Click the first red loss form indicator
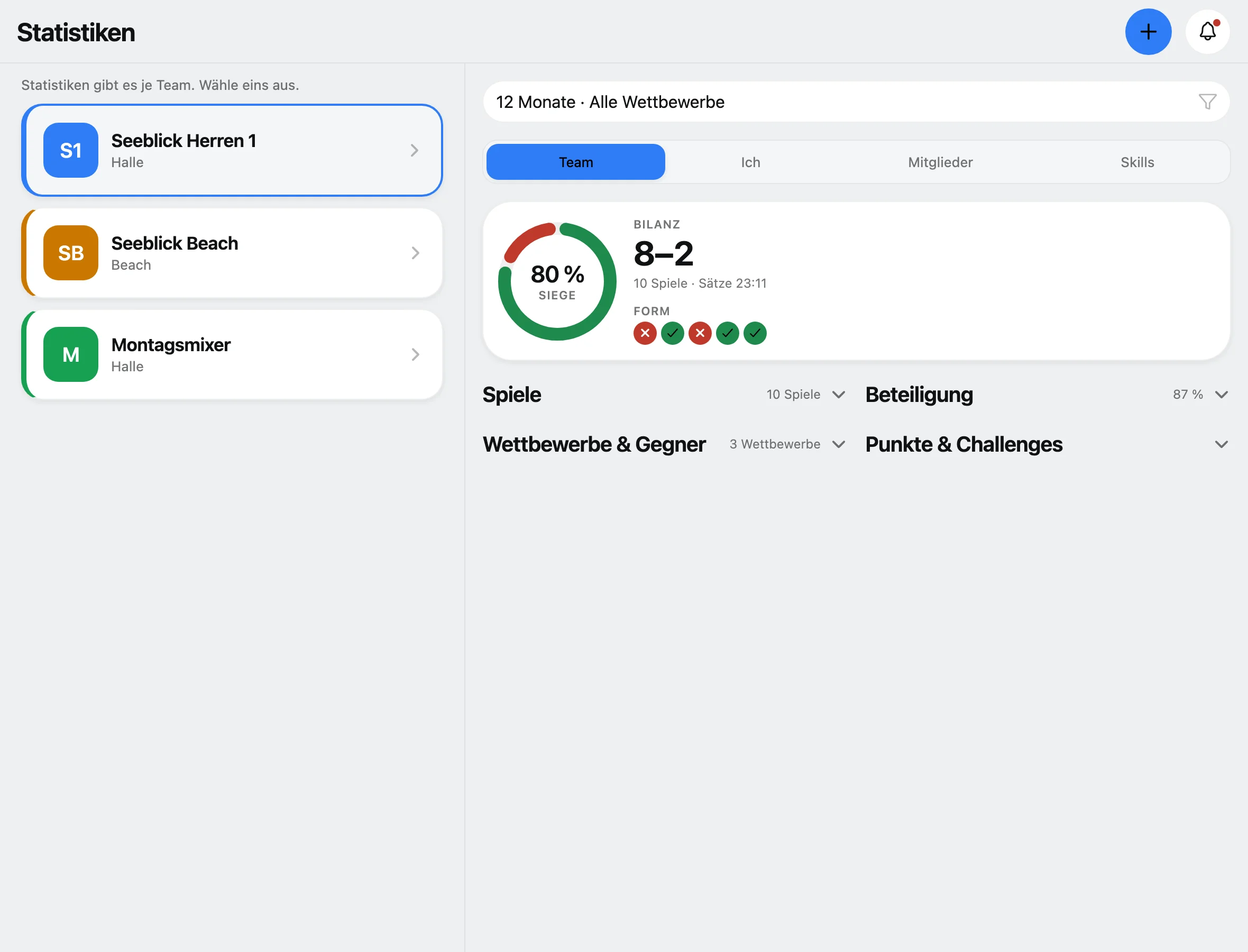1248x952 pixels. 645,333
